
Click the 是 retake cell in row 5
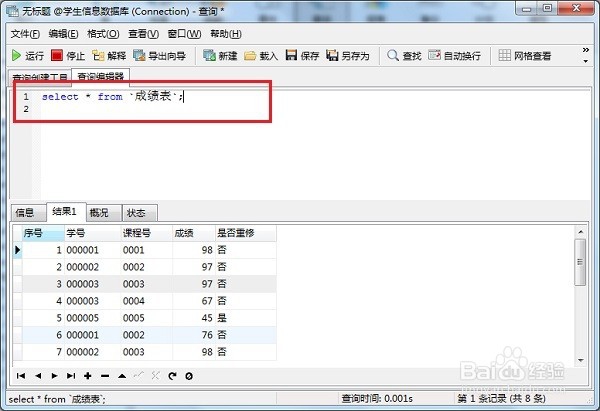pyautogui.click(x=245, y=318)
